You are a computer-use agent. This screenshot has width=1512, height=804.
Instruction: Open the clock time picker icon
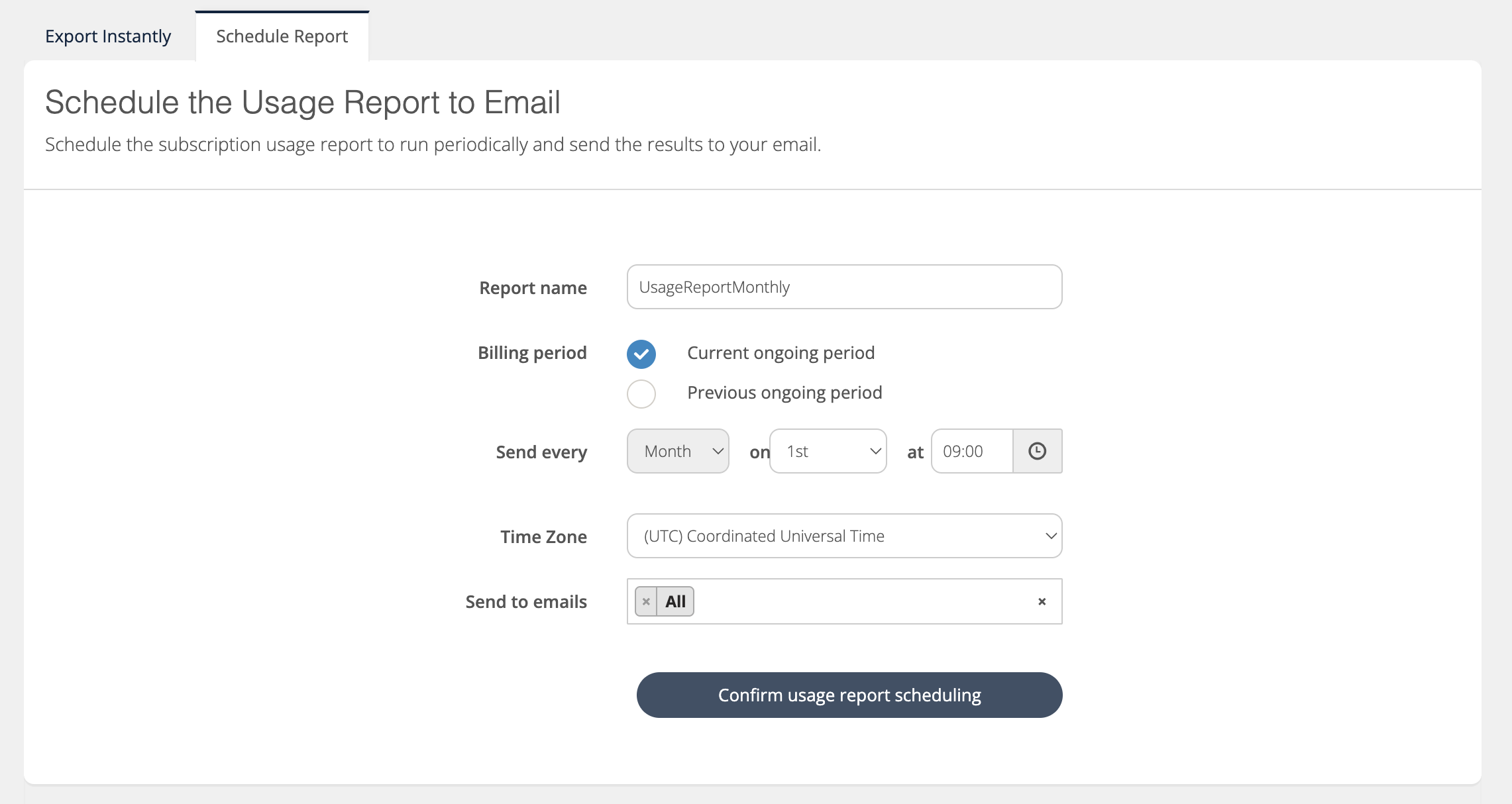click(x=1037, y=451)
